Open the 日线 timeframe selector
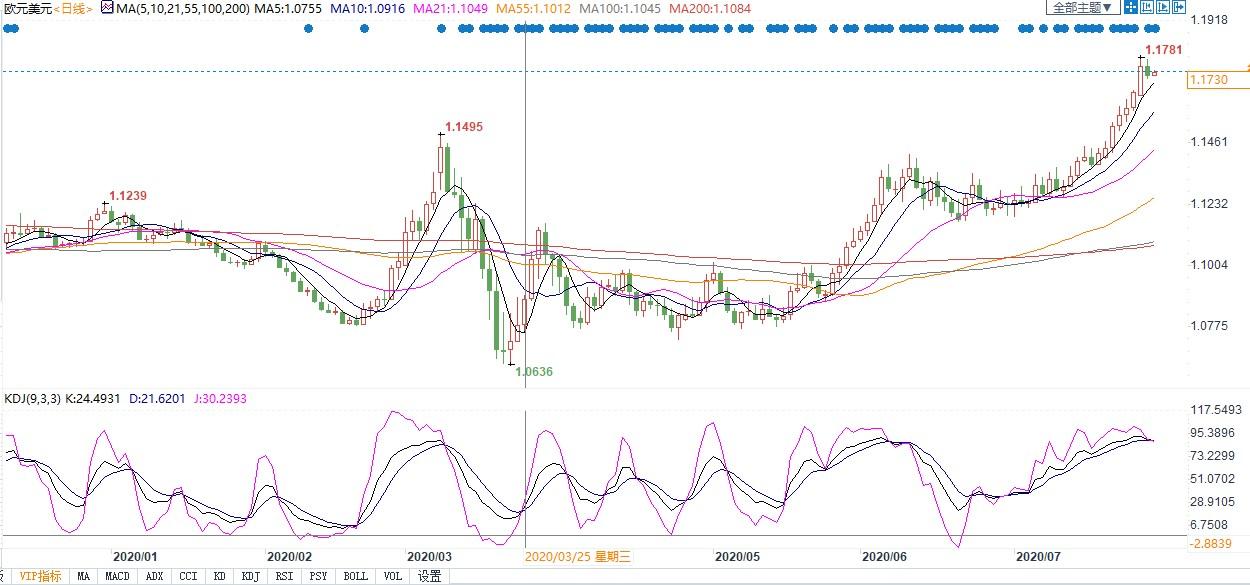The height and width of the screenshot is (585, 1250). tap(73, 8)
